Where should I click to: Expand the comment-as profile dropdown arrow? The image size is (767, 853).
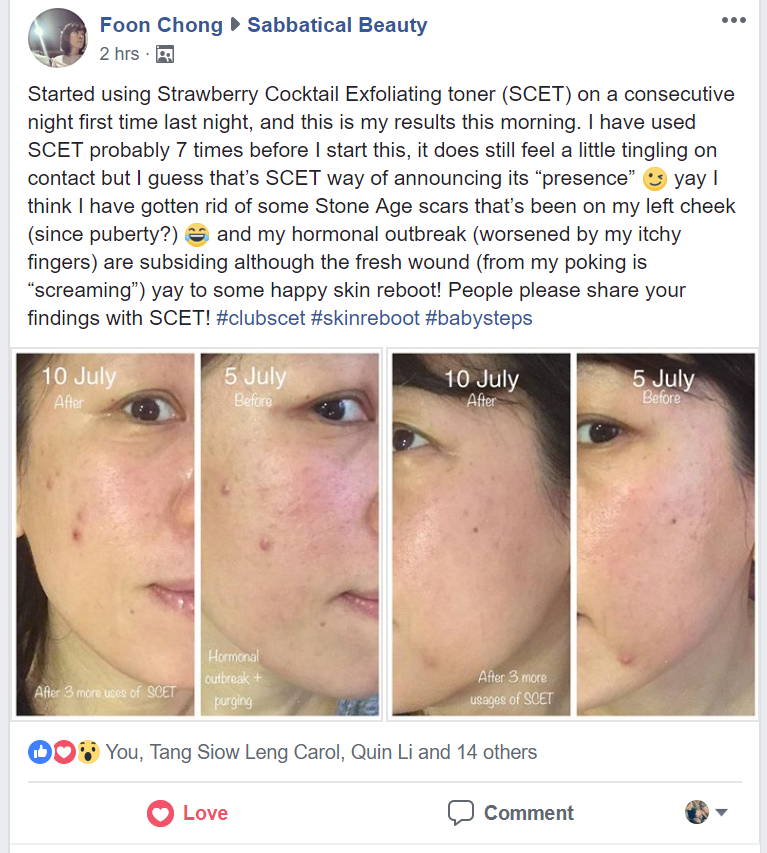click(x=721, y=812)
